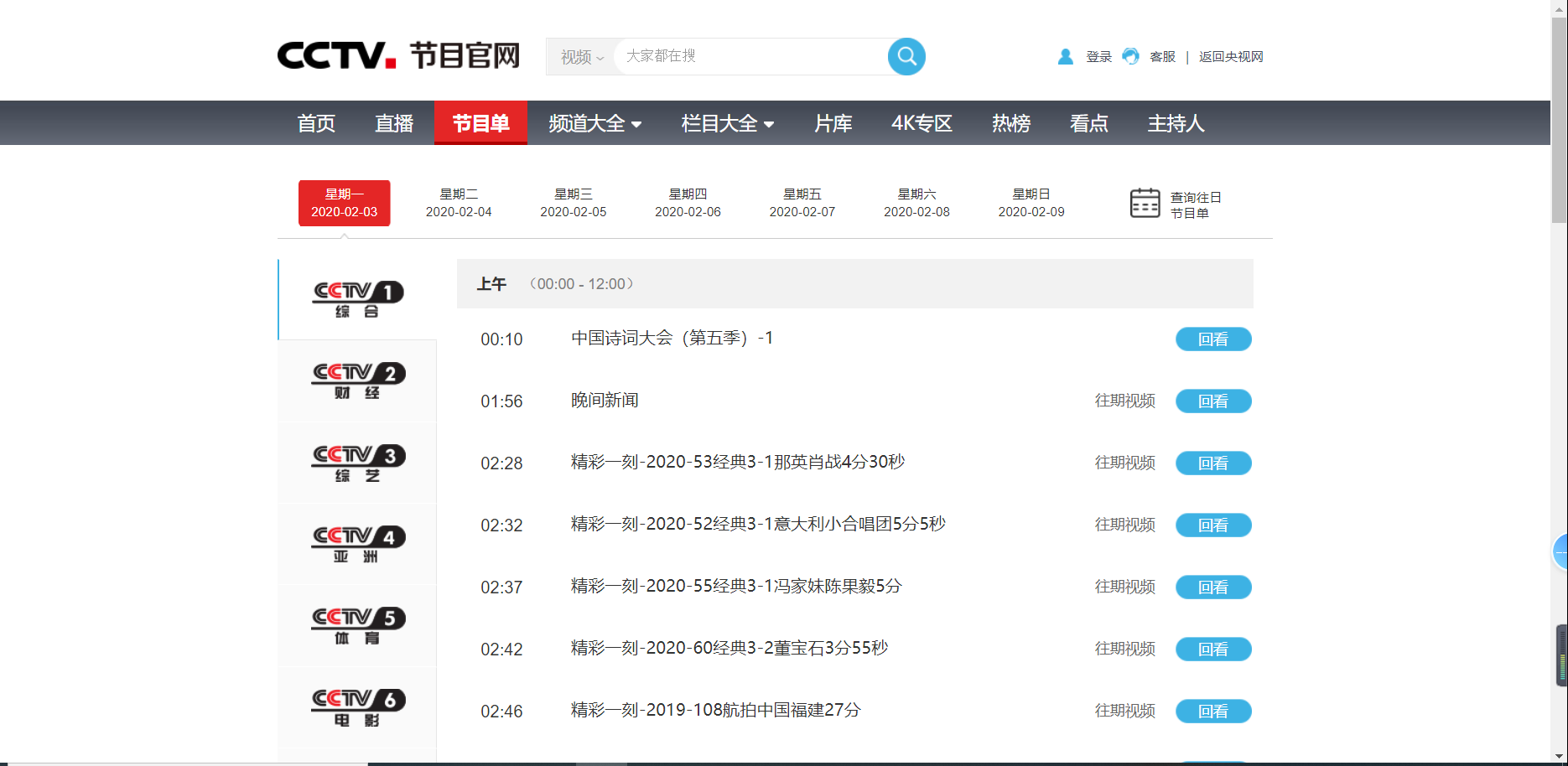The image size is (1568, 766).
Task: Click inside the 大家都在搜 search field
Action: 750,56
